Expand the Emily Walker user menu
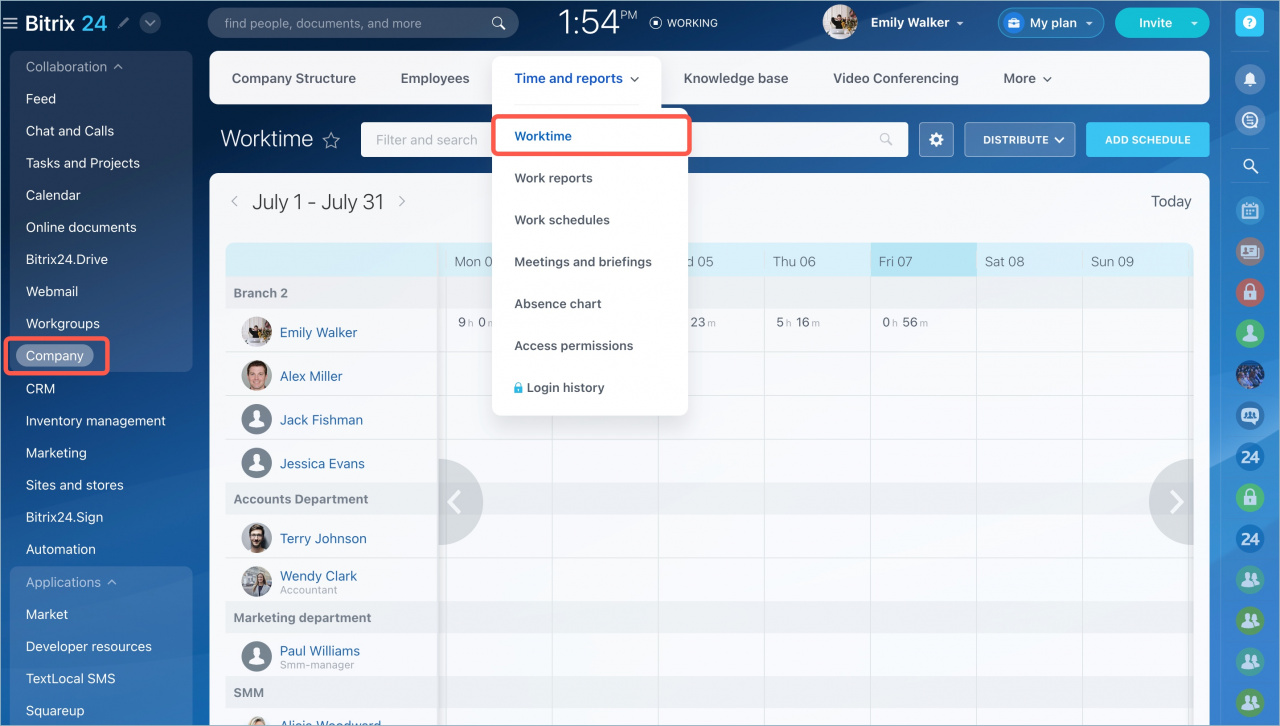 pyautogui.click(x=917, y=23)
